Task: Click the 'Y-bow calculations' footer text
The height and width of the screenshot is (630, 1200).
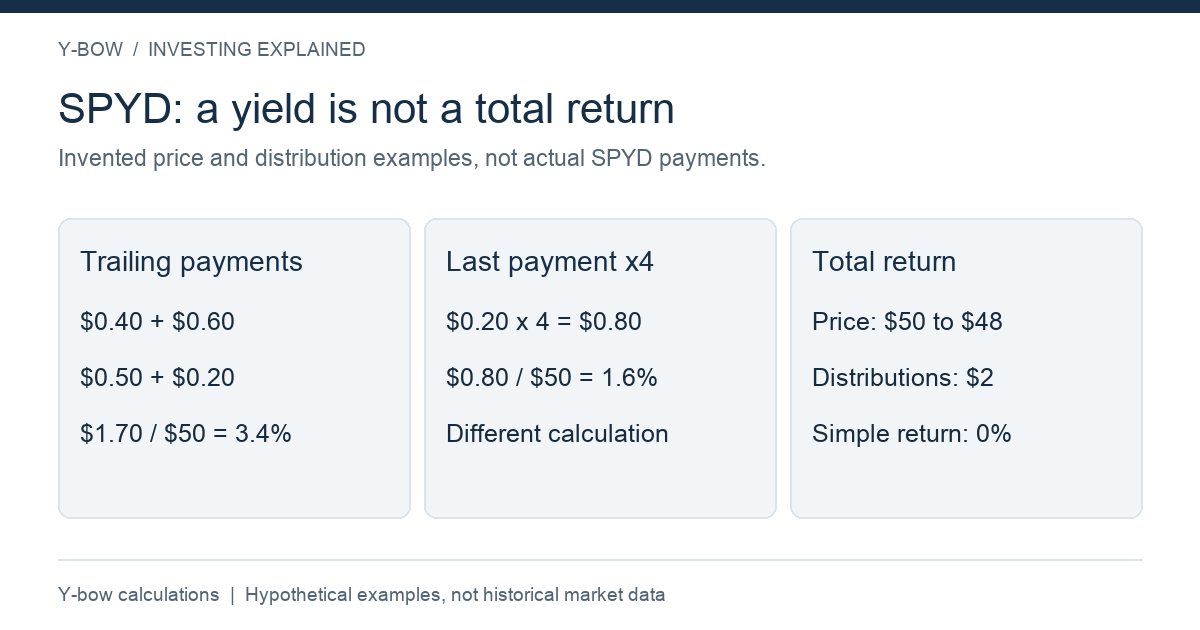Action: click(x=138, y=595)
